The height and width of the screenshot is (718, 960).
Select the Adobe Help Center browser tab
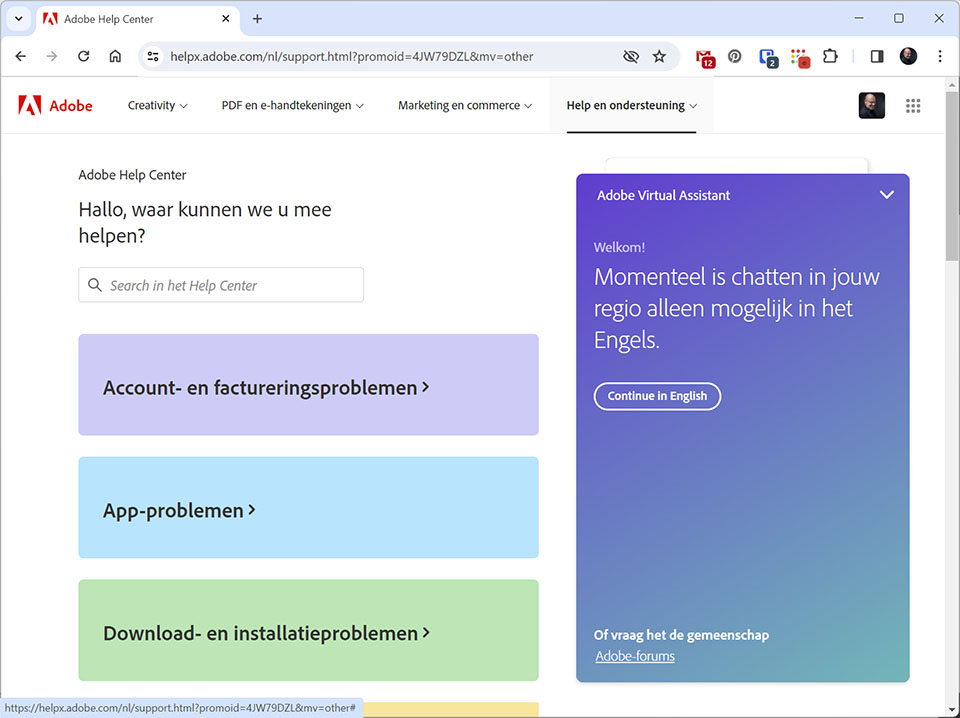[137, 19]
